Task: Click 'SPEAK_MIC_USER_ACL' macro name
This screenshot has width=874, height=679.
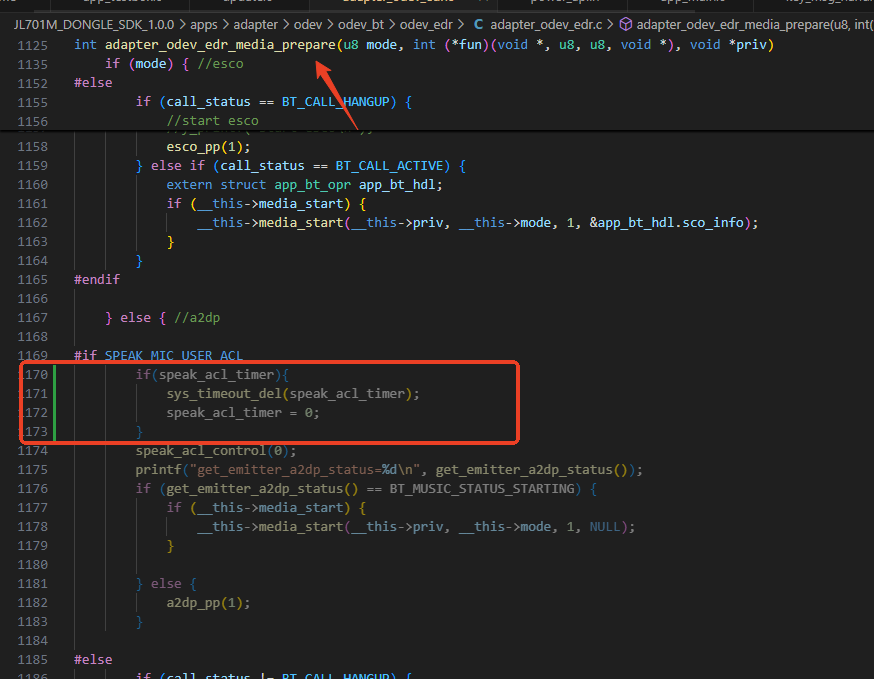Action: point(174,356)
